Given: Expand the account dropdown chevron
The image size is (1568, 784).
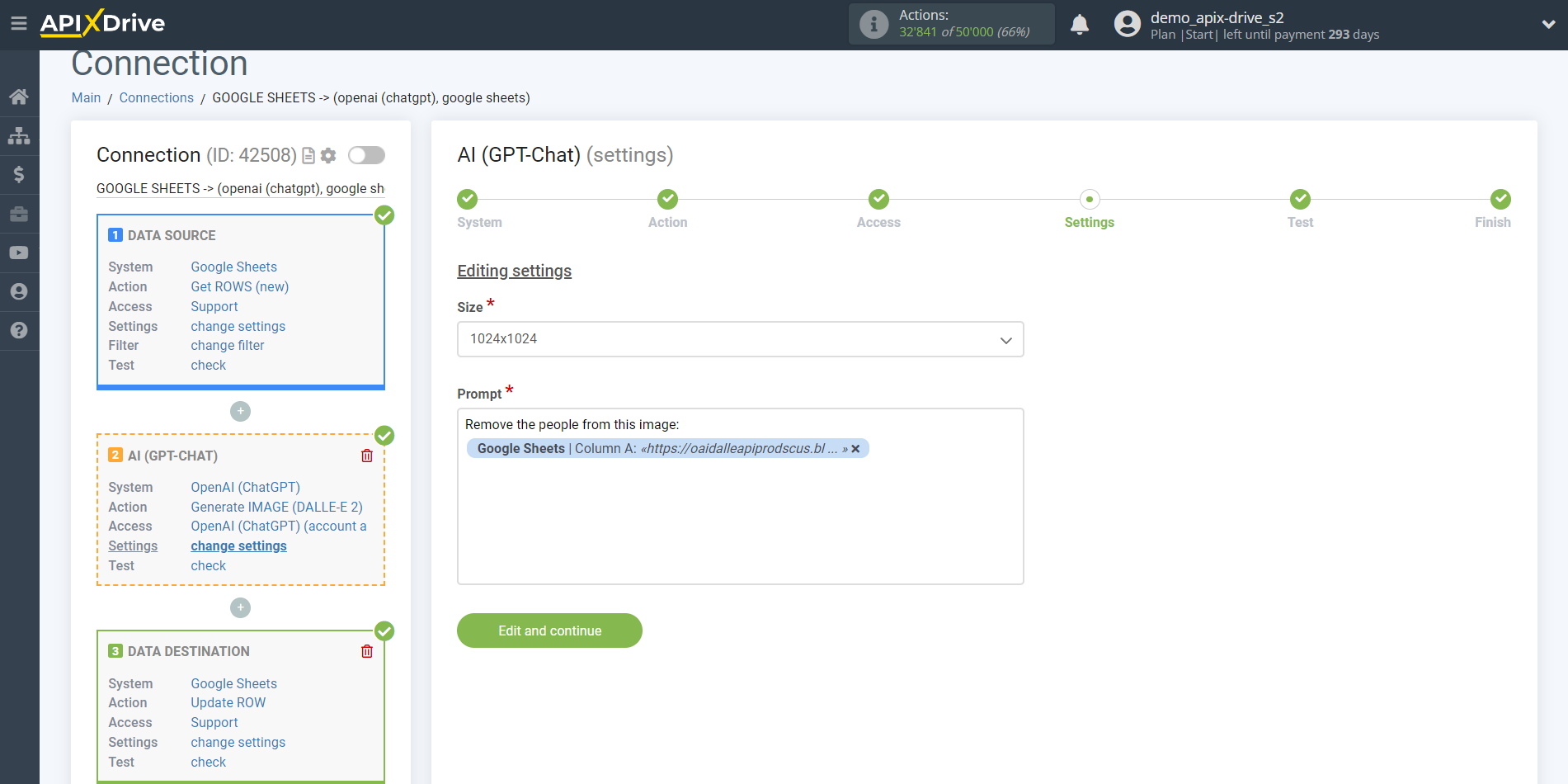Looking at the screenshot, I should pyautogui.click(x=1548, y=25).
